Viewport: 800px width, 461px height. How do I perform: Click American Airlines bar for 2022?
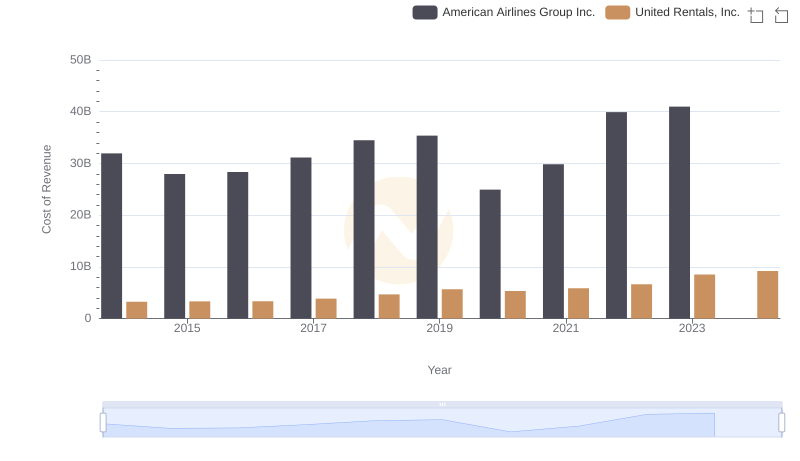[616, 215]
